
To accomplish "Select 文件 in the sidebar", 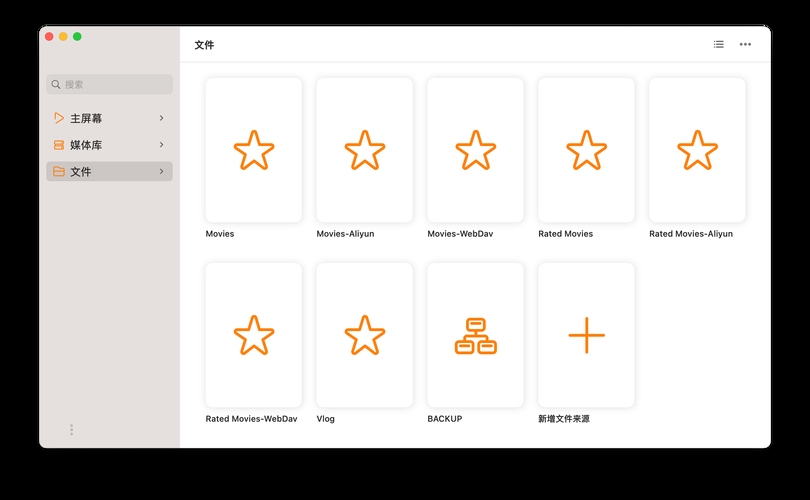I will [x=110, y=171].
